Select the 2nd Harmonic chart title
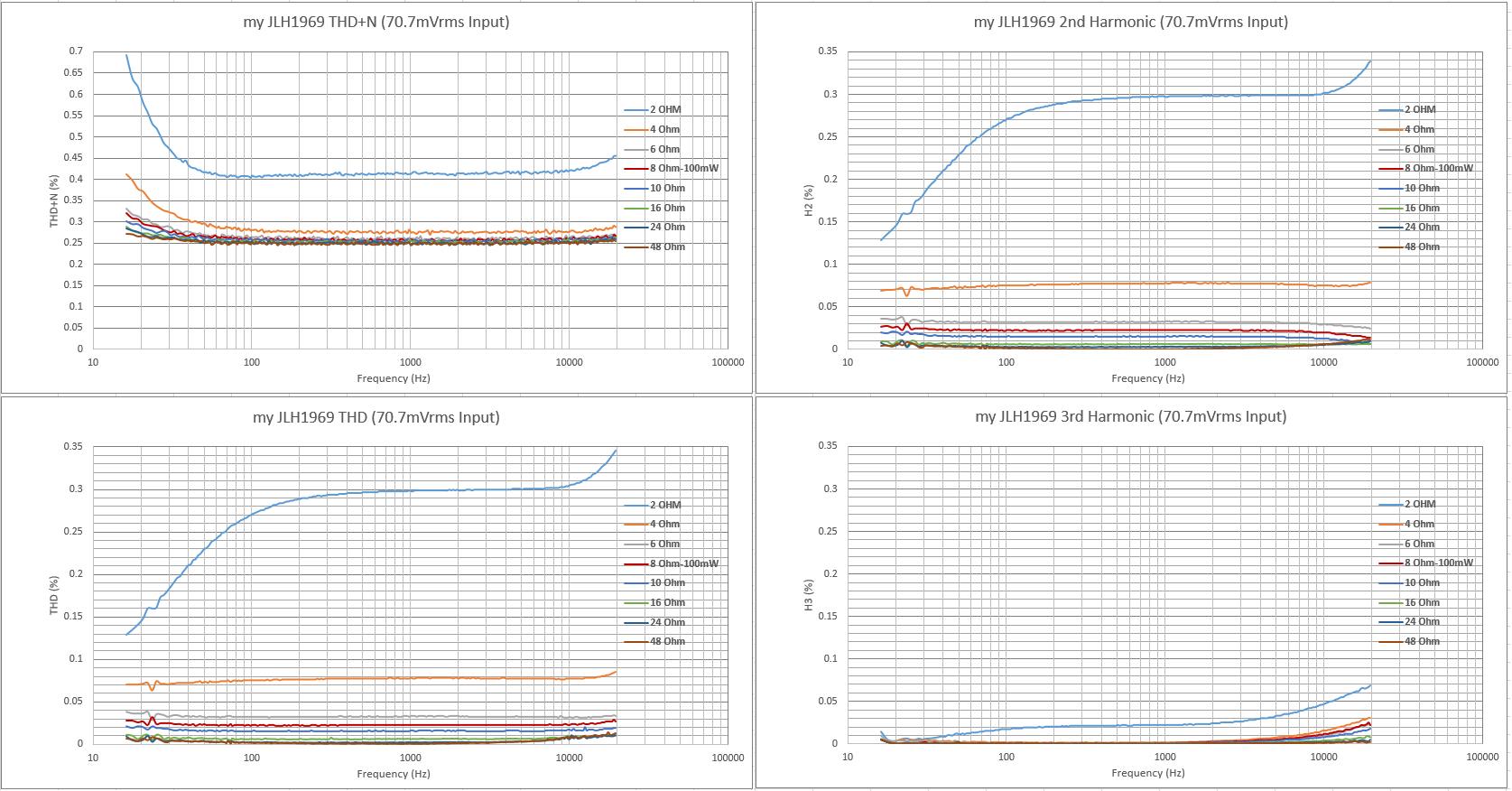1512x791 pixels. pos(1131,22)
